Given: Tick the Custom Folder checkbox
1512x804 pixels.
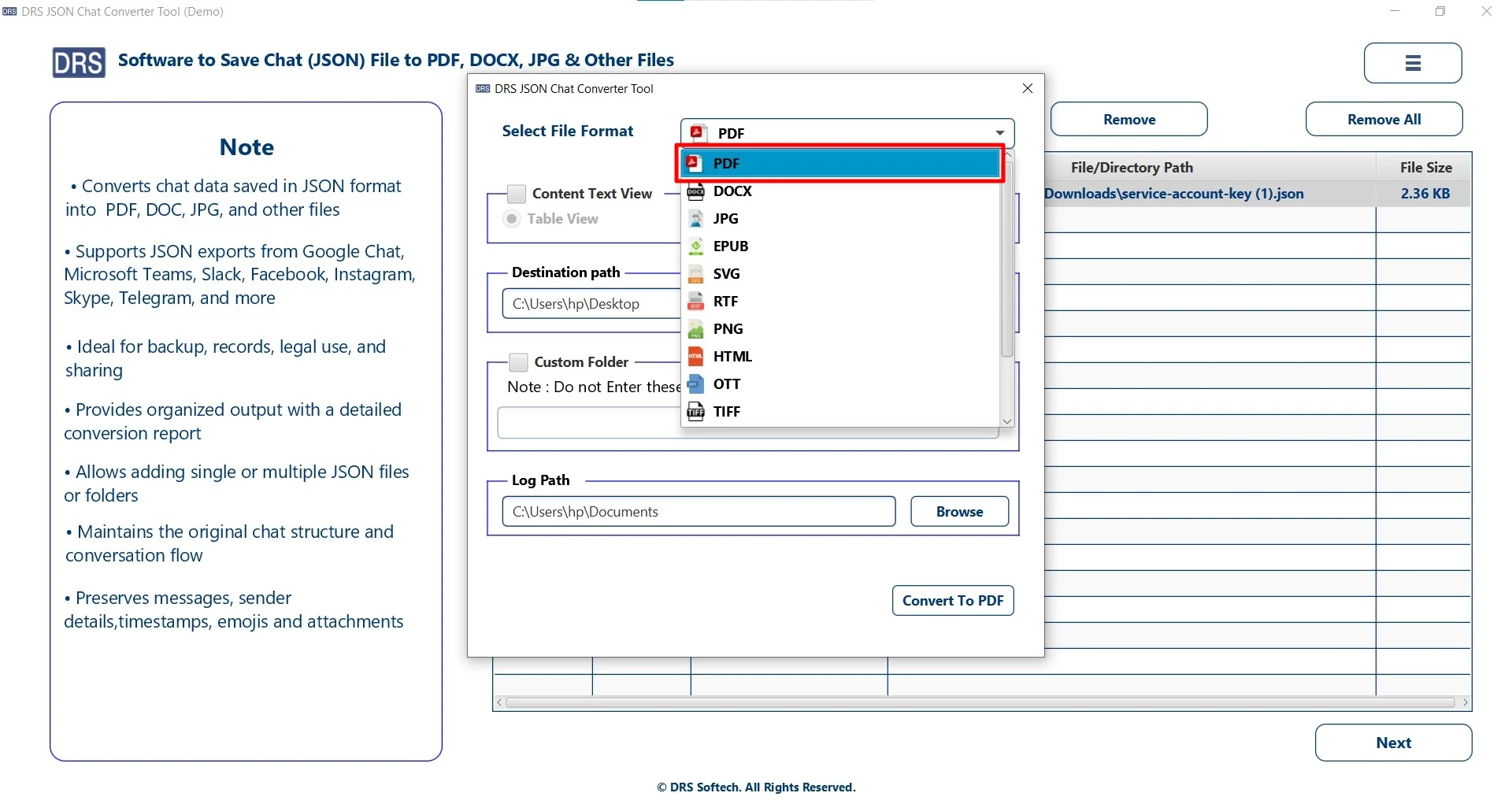Looking at the screenshot, I should tap(518, 362).
